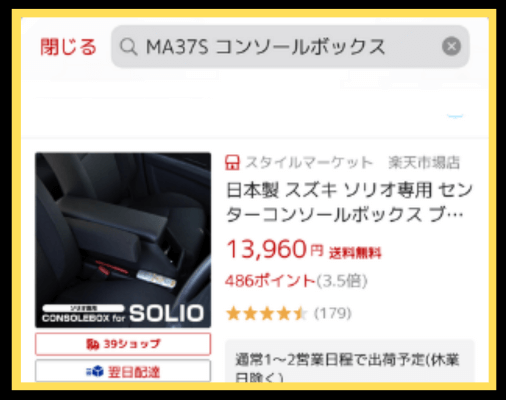506x400 pixels.
Task: Tap 閉じる to close the search
Action: (x=68, y=47)
